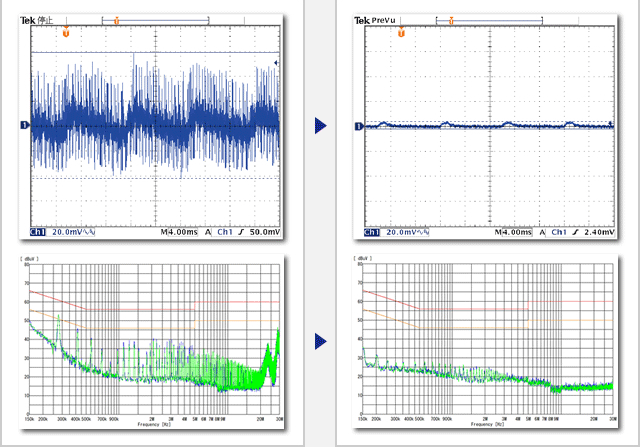Image resolution: width=640 pixels, height=447 pixels.
Task: Click the 2.40mV trigger level readout
Action: coord(599,232)
